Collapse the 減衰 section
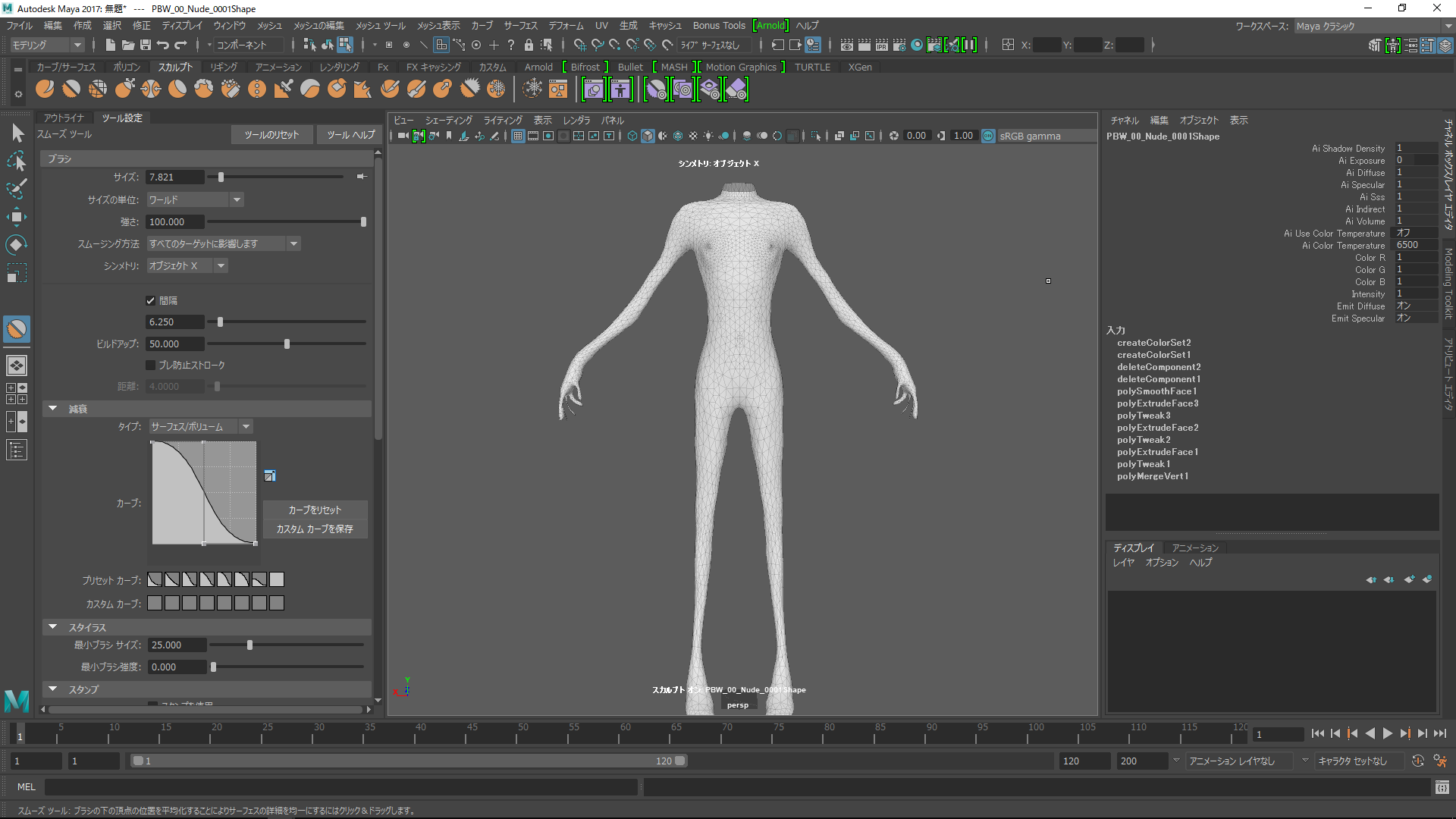This screenshot has height=819, width=1456. pyautogui.click(x=53, y=409)
